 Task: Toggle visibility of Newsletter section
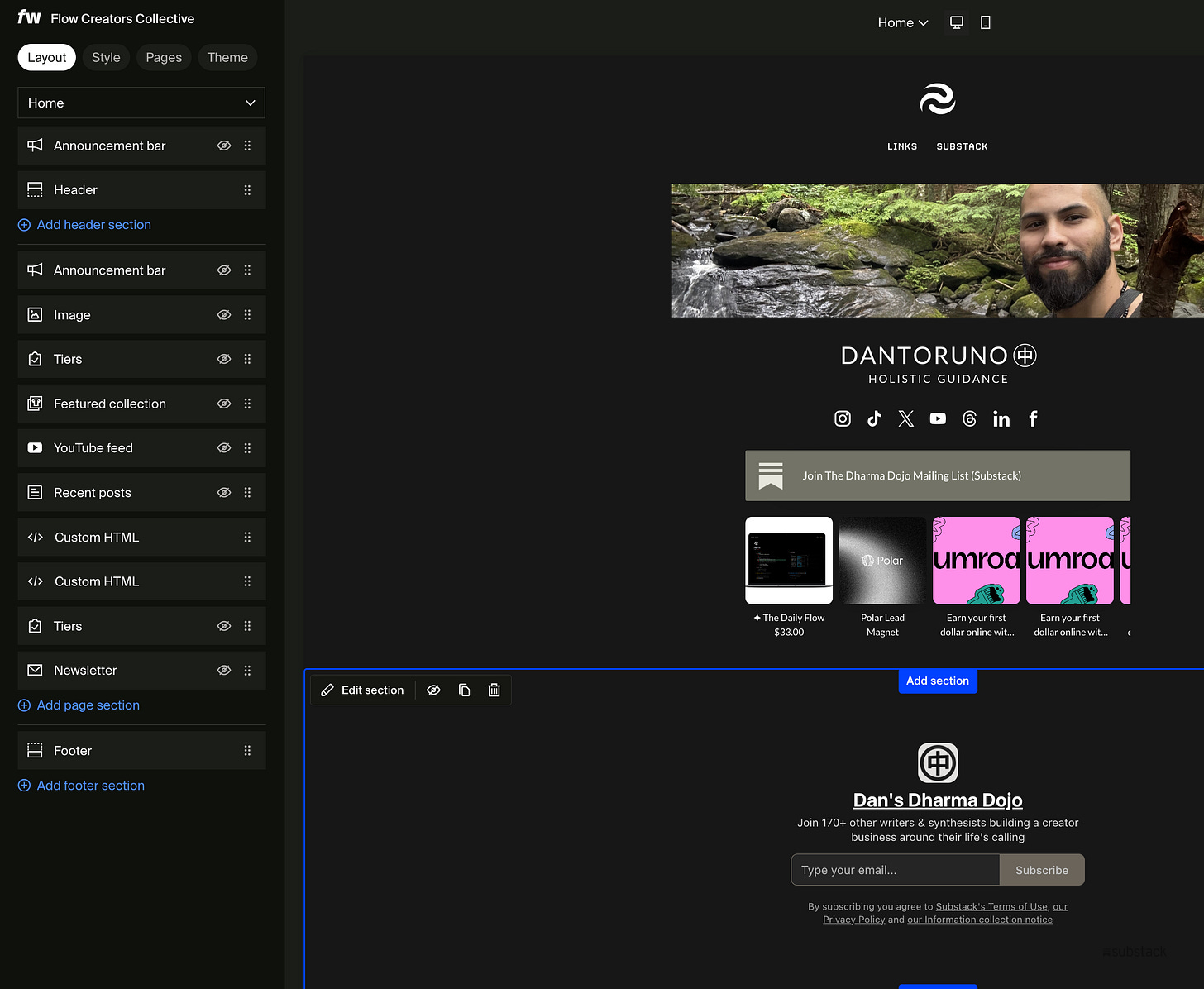tap(224, 671)
